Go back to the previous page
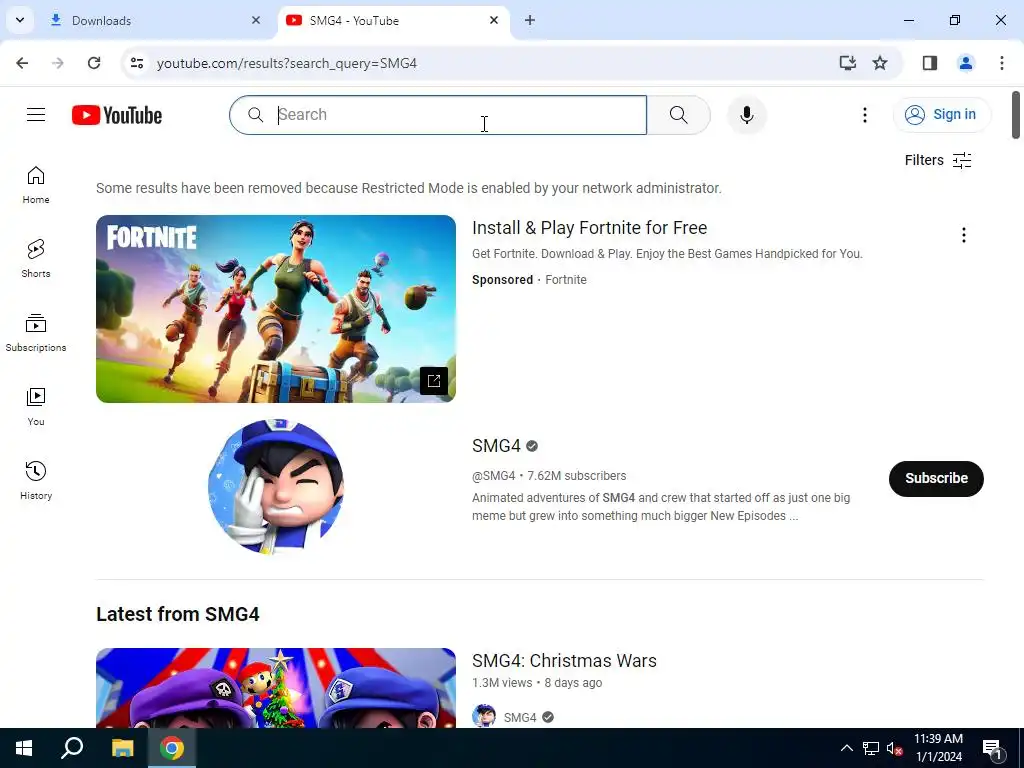Screen dimensions: 1024x768 22,63
